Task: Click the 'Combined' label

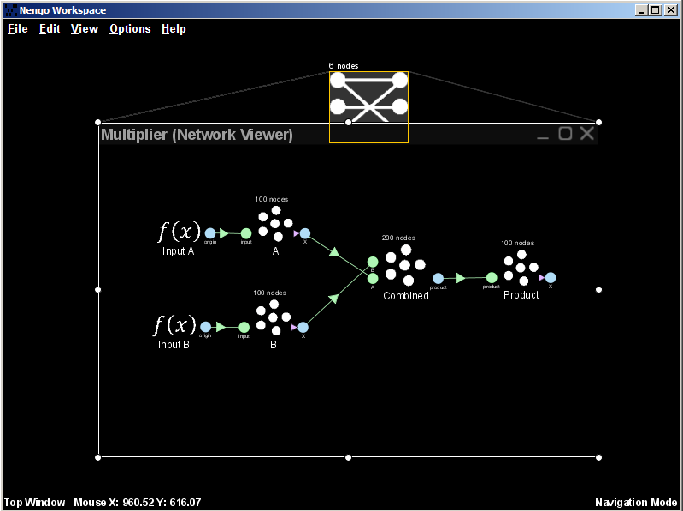Action: tap(406, 295)
